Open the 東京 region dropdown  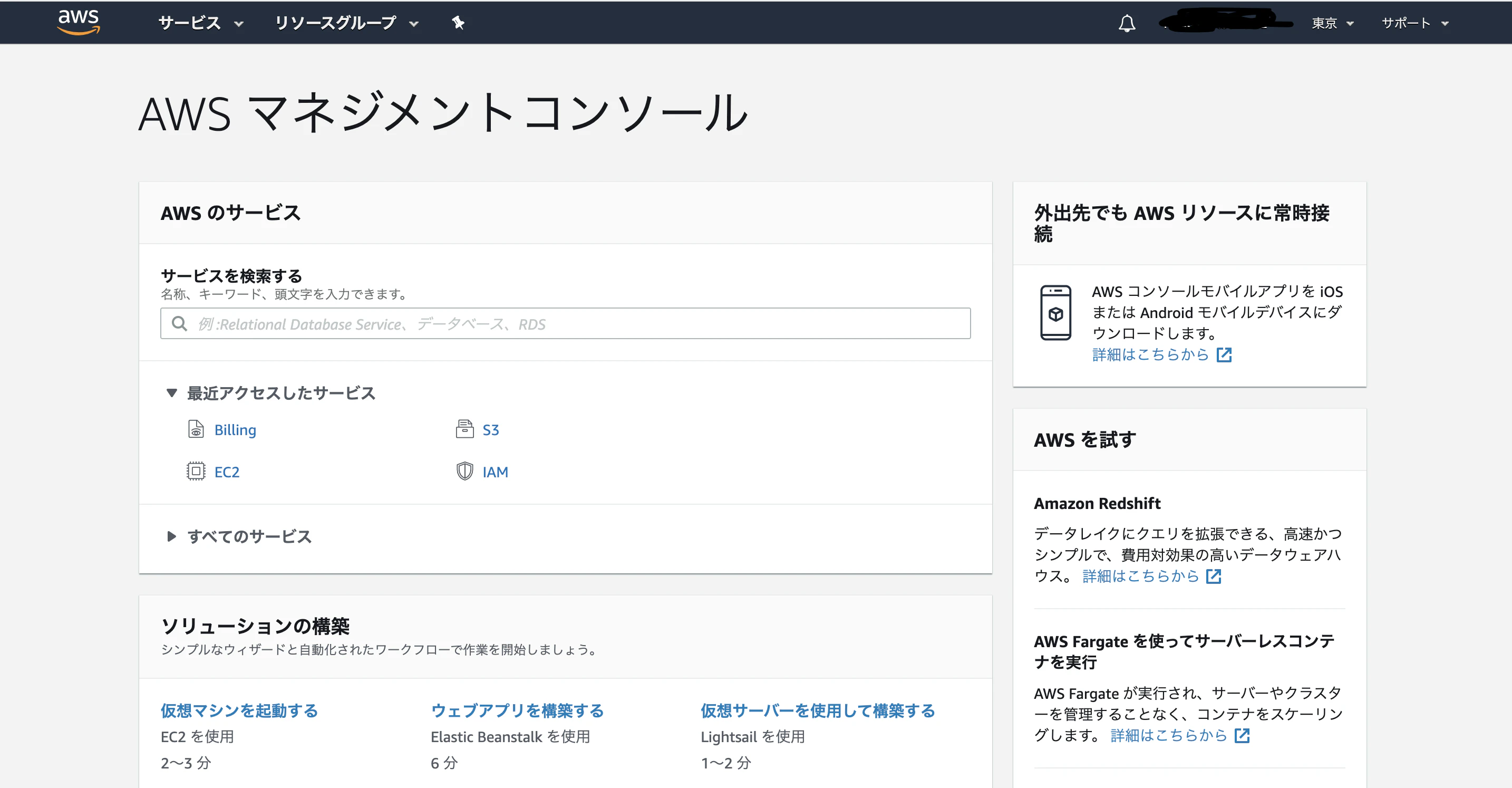click(x=1332, y=24)
